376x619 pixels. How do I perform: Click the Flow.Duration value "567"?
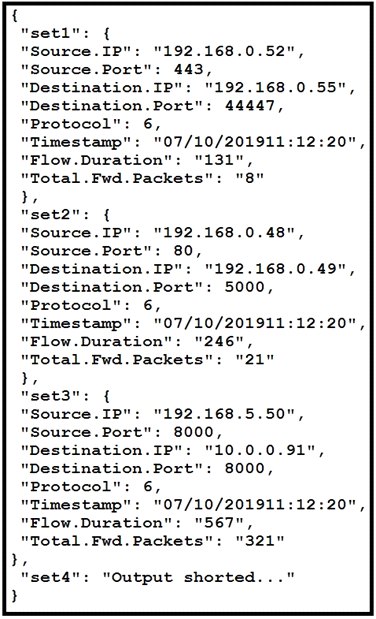(x=219, y=523)
